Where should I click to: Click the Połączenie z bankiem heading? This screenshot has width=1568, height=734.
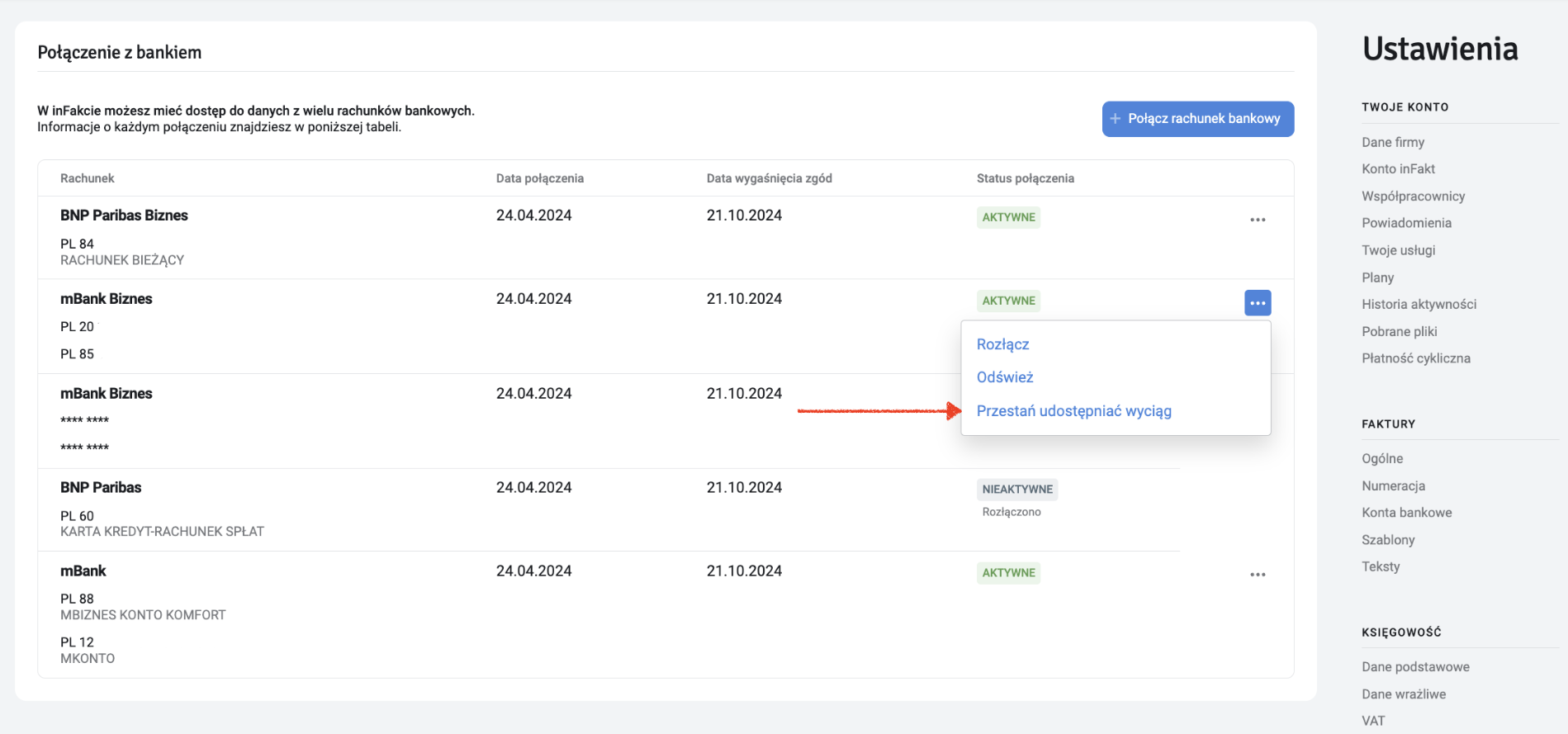coord(120,53)
